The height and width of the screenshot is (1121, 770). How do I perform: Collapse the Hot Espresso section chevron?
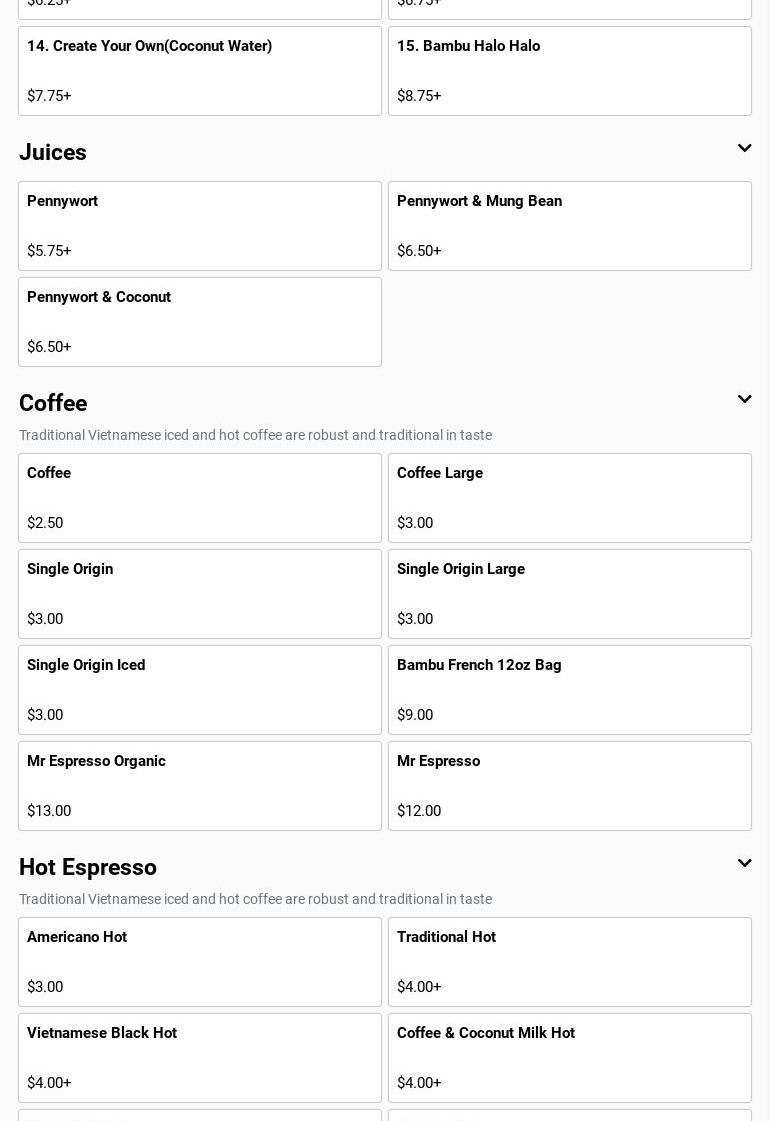[744, 864]
